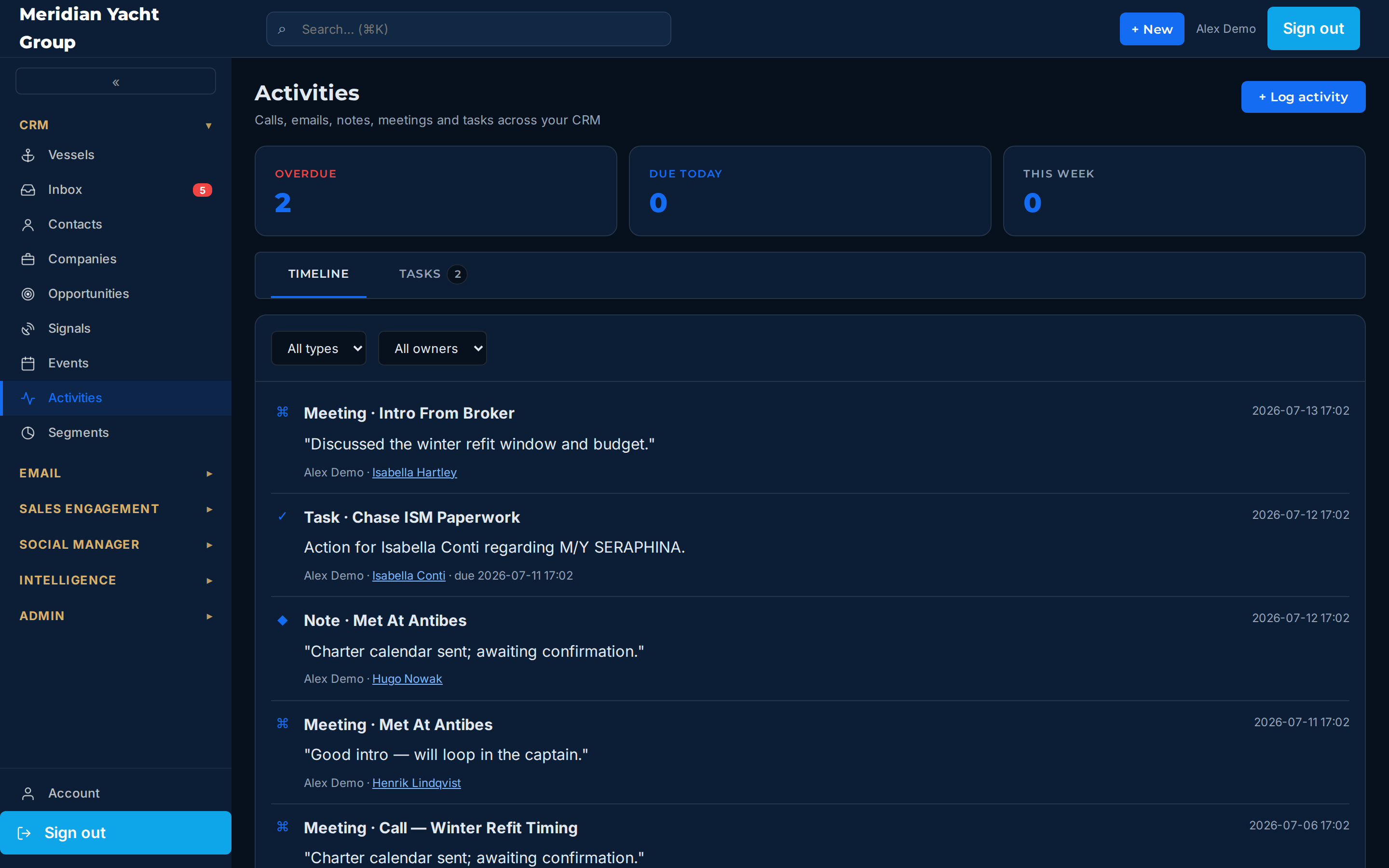Click the Meeting · Met At Antibes title
The image size is (1389, 868).
[398, 724]
